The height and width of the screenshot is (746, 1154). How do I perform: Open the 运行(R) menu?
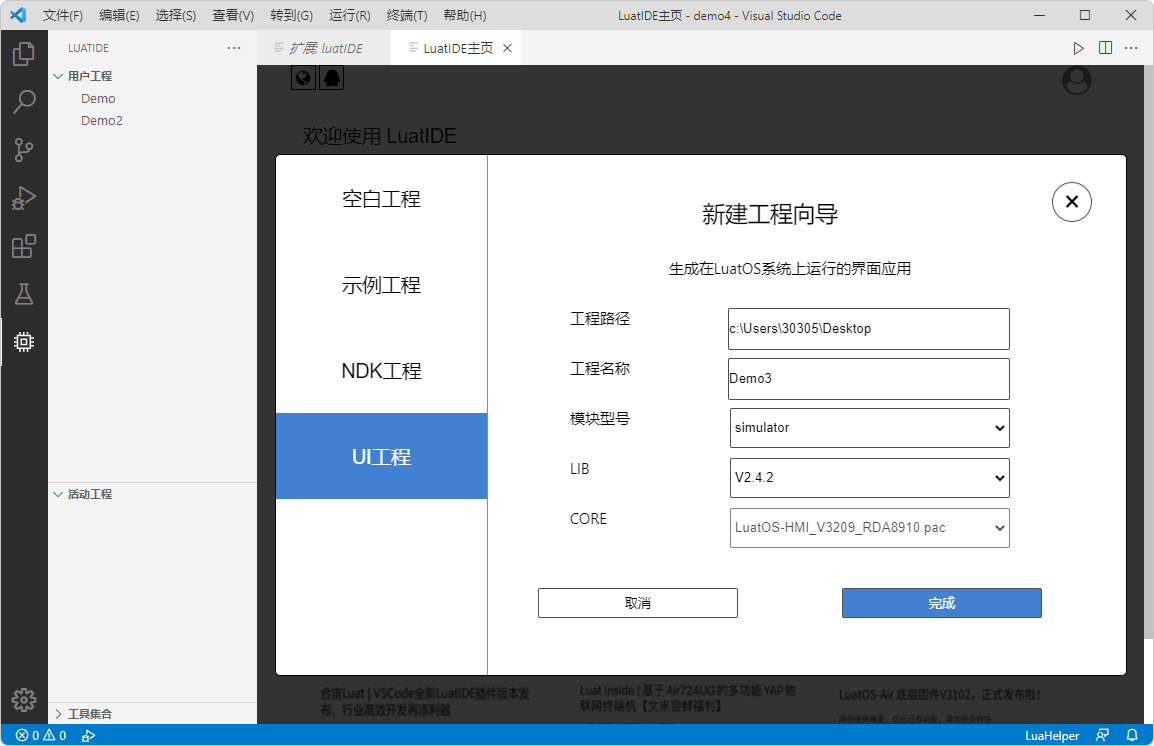click(x=350, y=15)
